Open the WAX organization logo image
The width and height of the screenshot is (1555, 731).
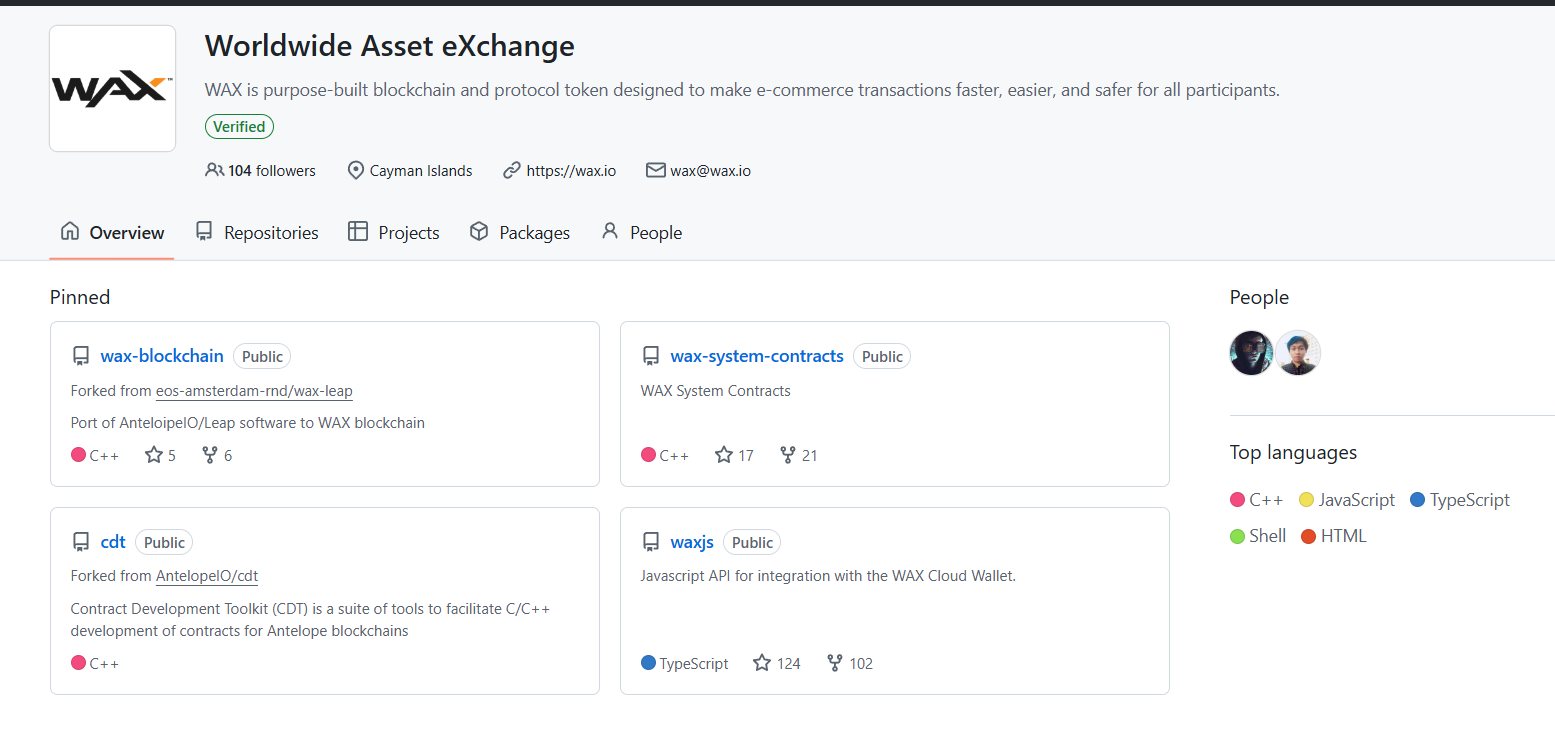coord(113,89)
